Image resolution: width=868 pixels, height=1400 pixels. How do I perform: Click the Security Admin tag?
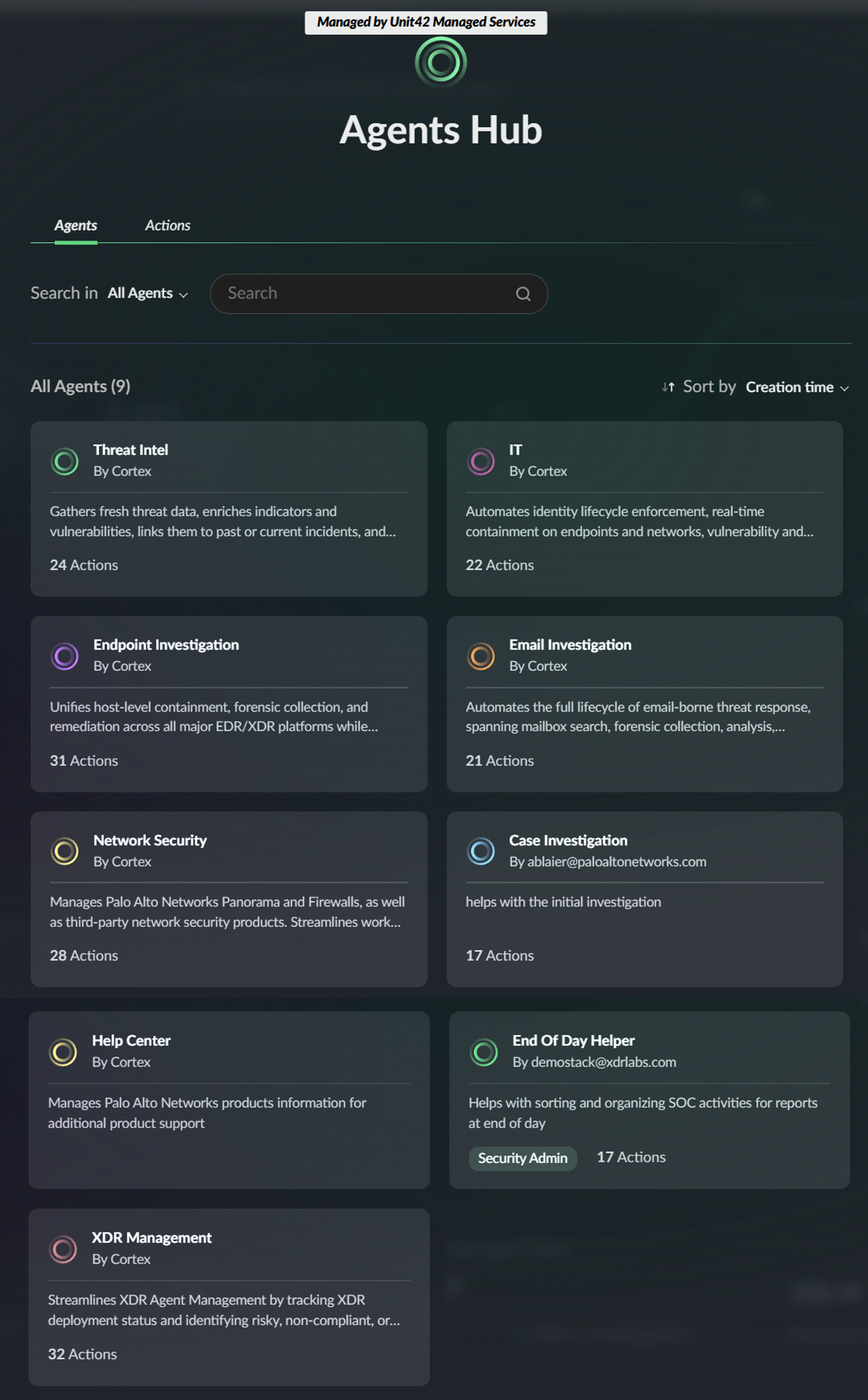522,1158
